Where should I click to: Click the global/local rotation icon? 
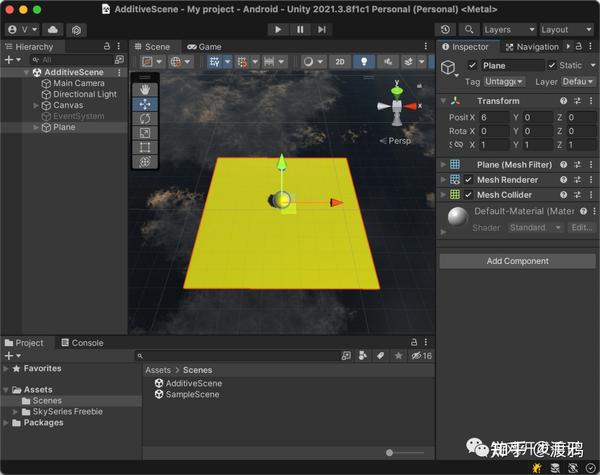tap(175, 62)
